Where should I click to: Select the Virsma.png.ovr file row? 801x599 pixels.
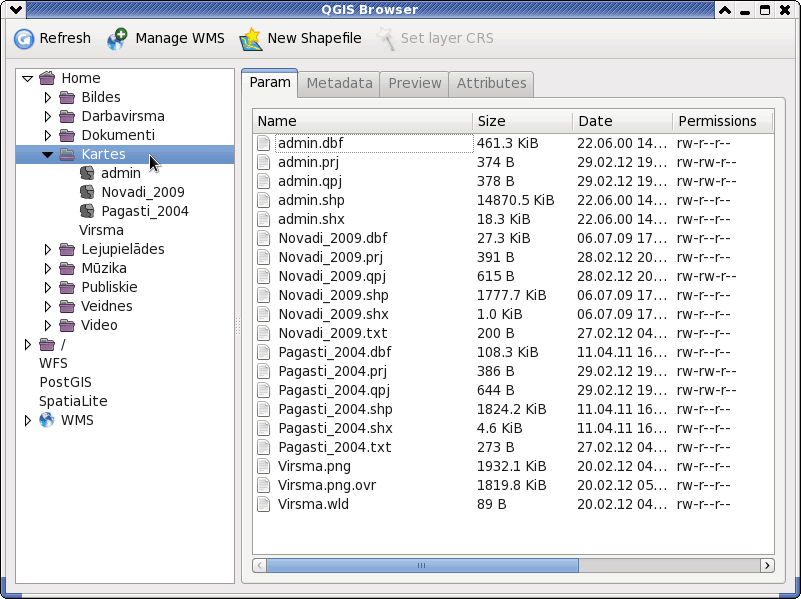(513, 486)
